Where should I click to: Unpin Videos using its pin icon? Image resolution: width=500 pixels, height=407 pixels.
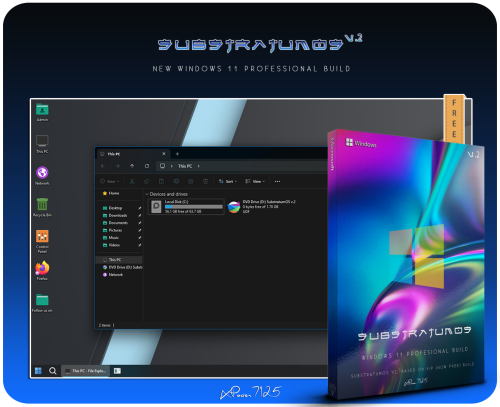(x=140, y=245)
